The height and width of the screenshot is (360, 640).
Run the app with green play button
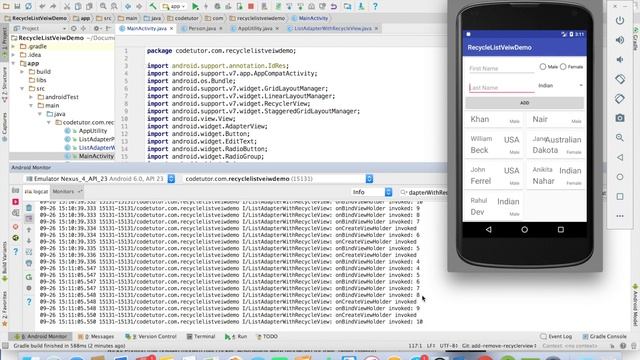195,6
